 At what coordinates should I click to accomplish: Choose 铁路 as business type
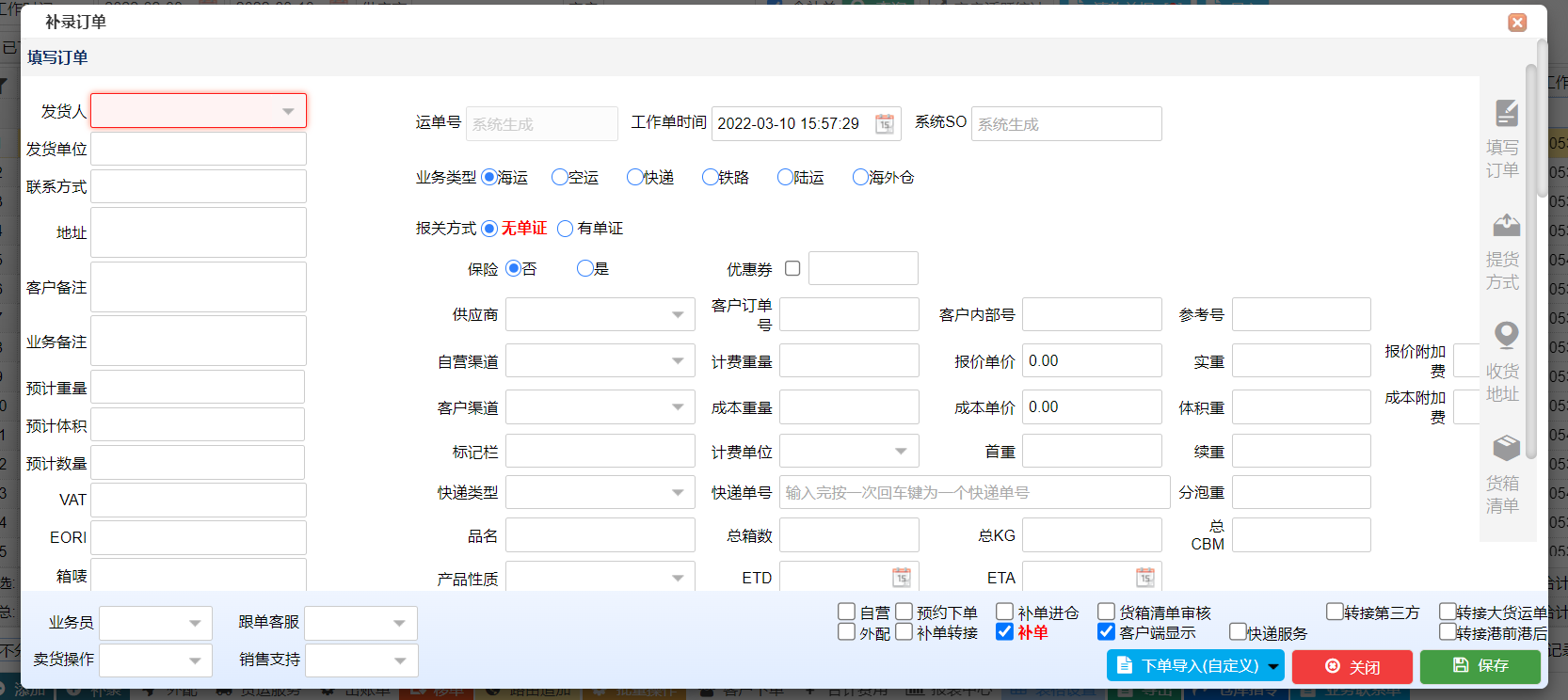tap(711, 177)
